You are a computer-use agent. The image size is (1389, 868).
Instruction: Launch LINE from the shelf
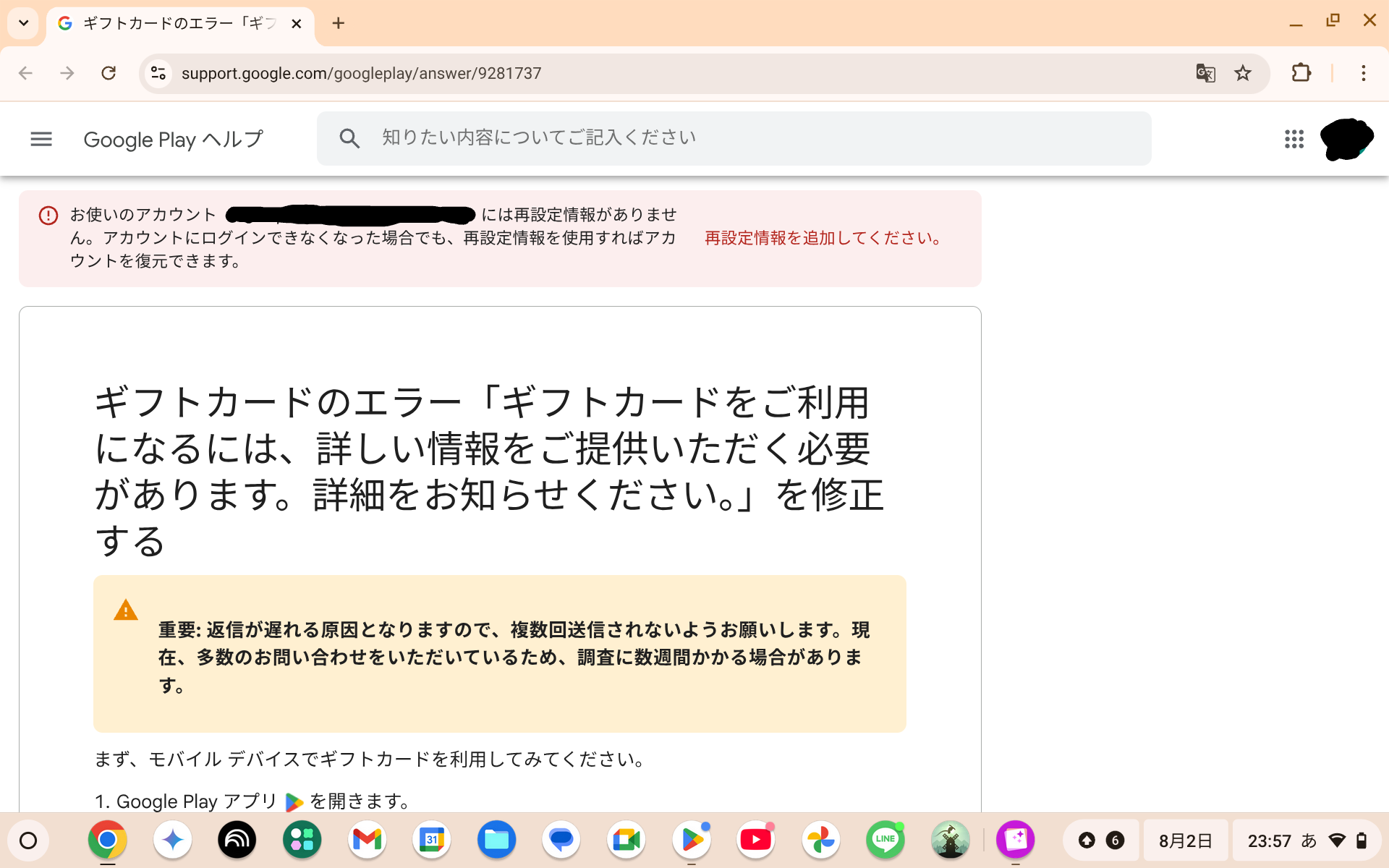pyautogui.click(x=885, y=840)
